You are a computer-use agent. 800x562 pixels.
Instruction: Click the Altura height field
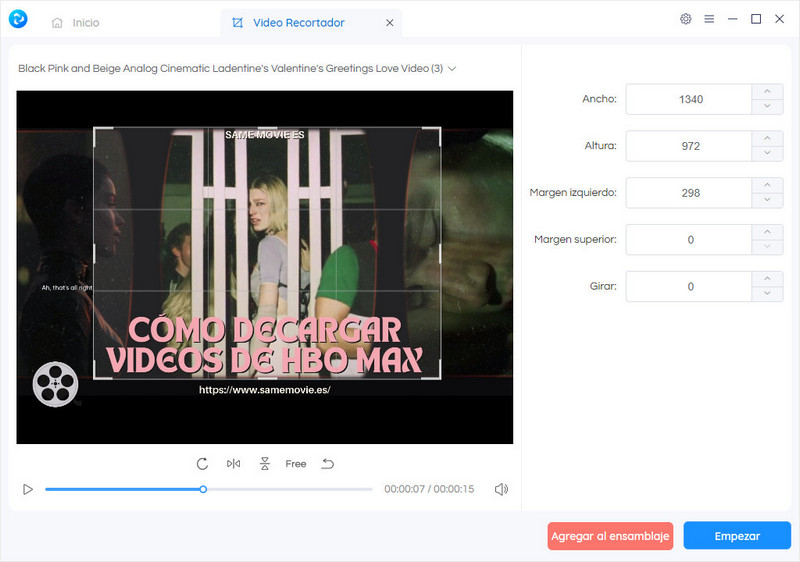click(x=689, y=146)
